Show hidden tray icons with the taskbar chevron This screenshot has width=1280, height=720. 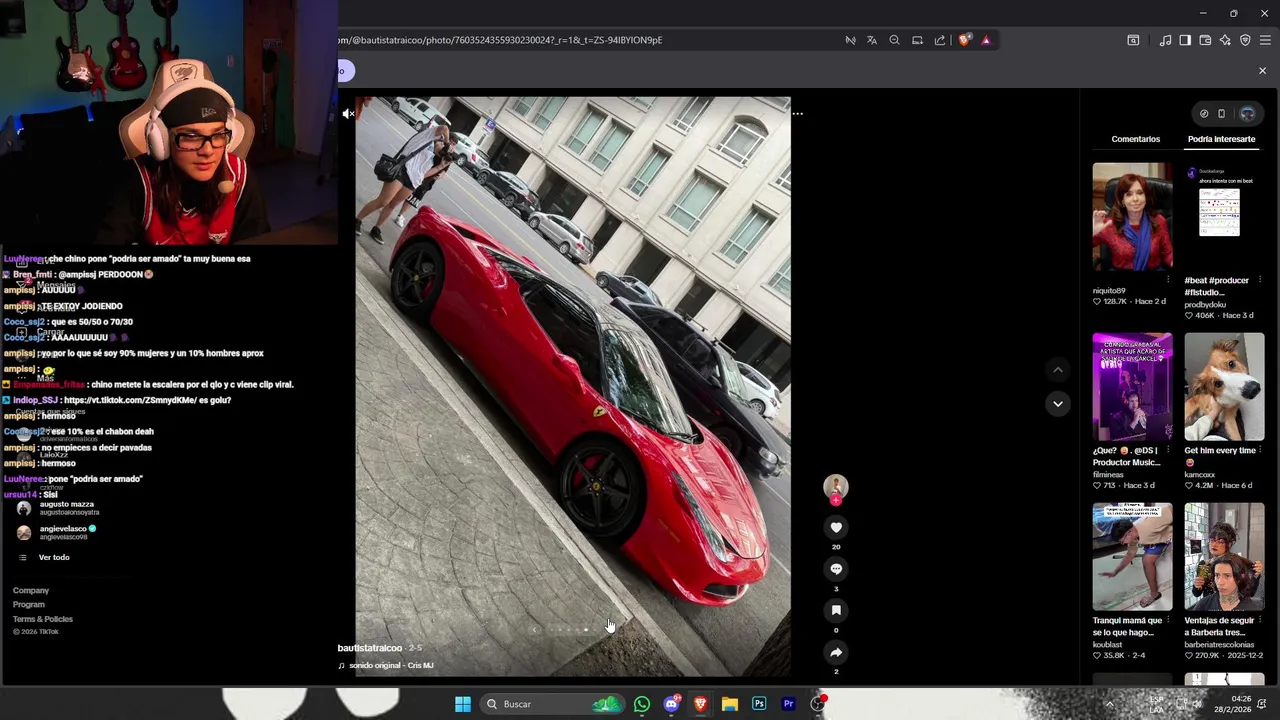click(1109, 704)
